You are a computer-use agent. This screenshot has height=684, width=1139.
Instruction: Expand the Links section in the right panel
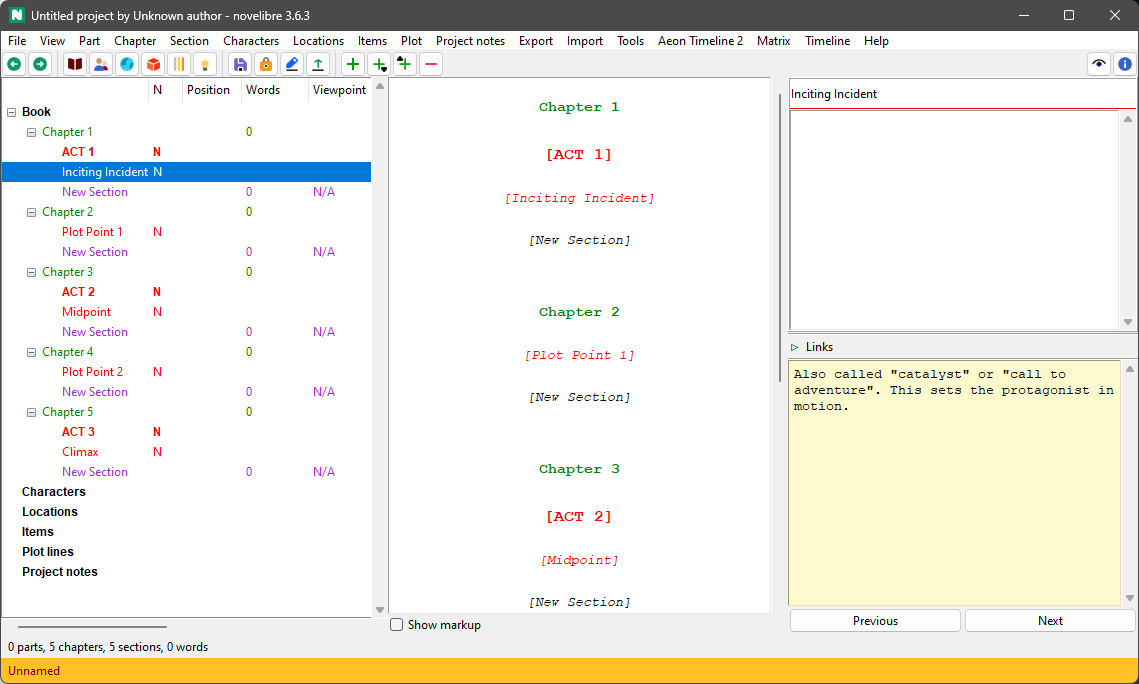click(x=797, y=346)
